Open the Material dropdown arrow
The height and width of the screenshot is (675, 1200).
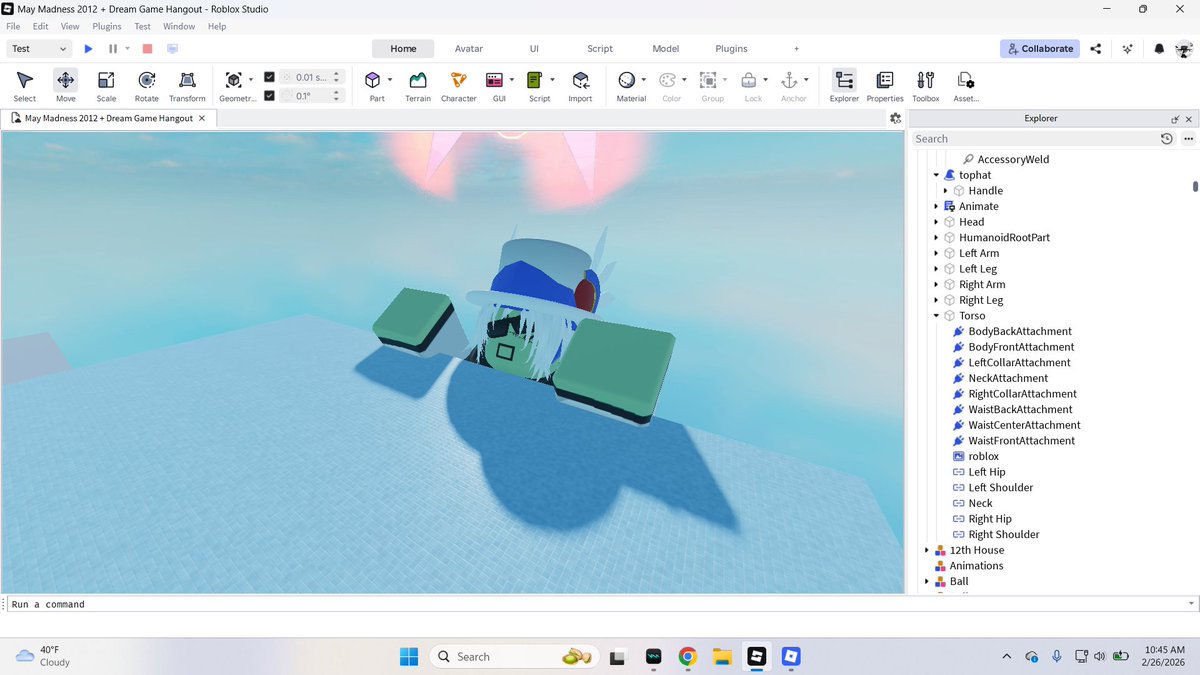(x=644, y=80)
